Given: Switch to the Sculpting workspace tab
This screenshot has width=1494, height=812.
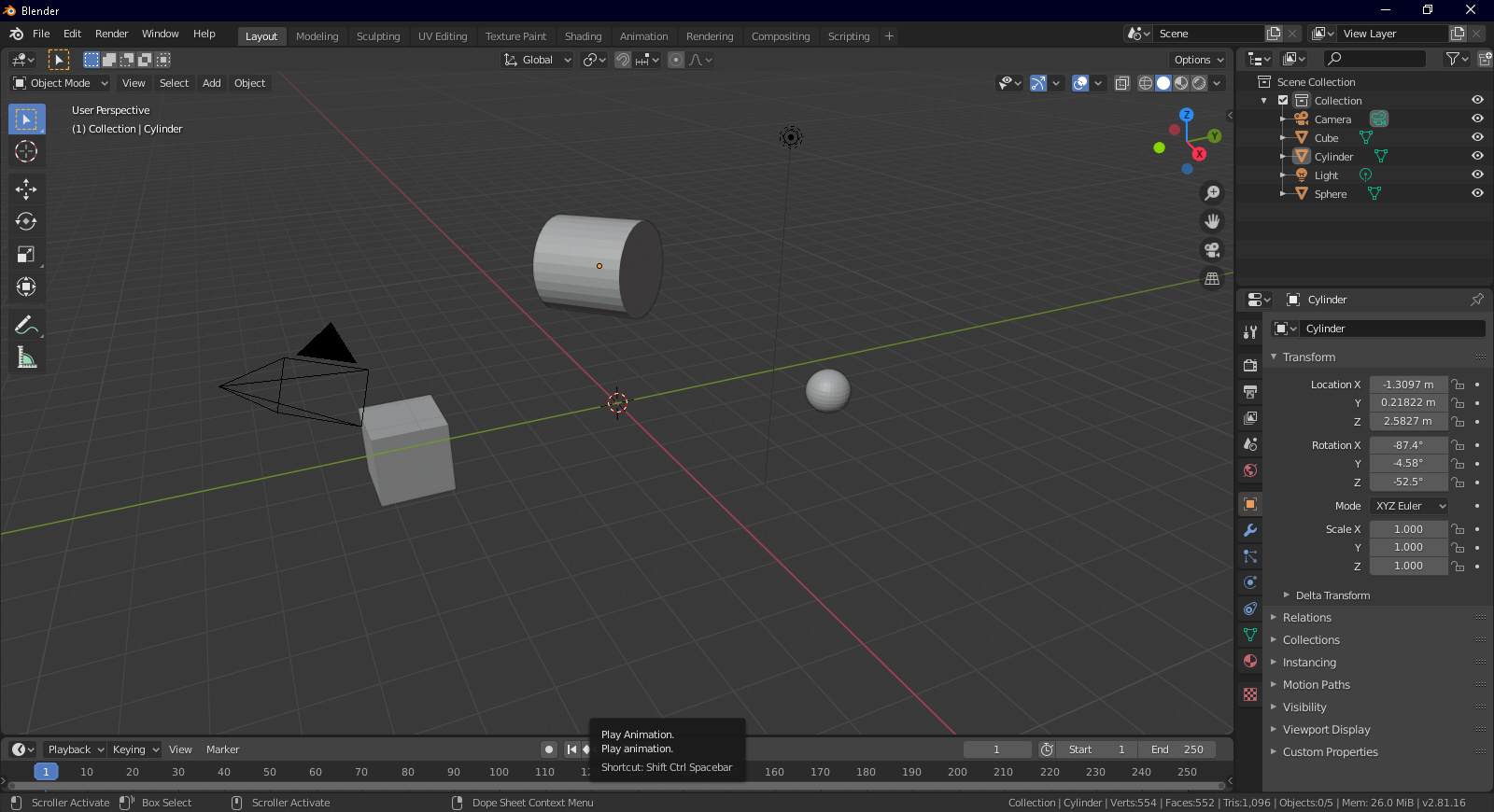Looking at the screenshot, I should click(378, 36).
